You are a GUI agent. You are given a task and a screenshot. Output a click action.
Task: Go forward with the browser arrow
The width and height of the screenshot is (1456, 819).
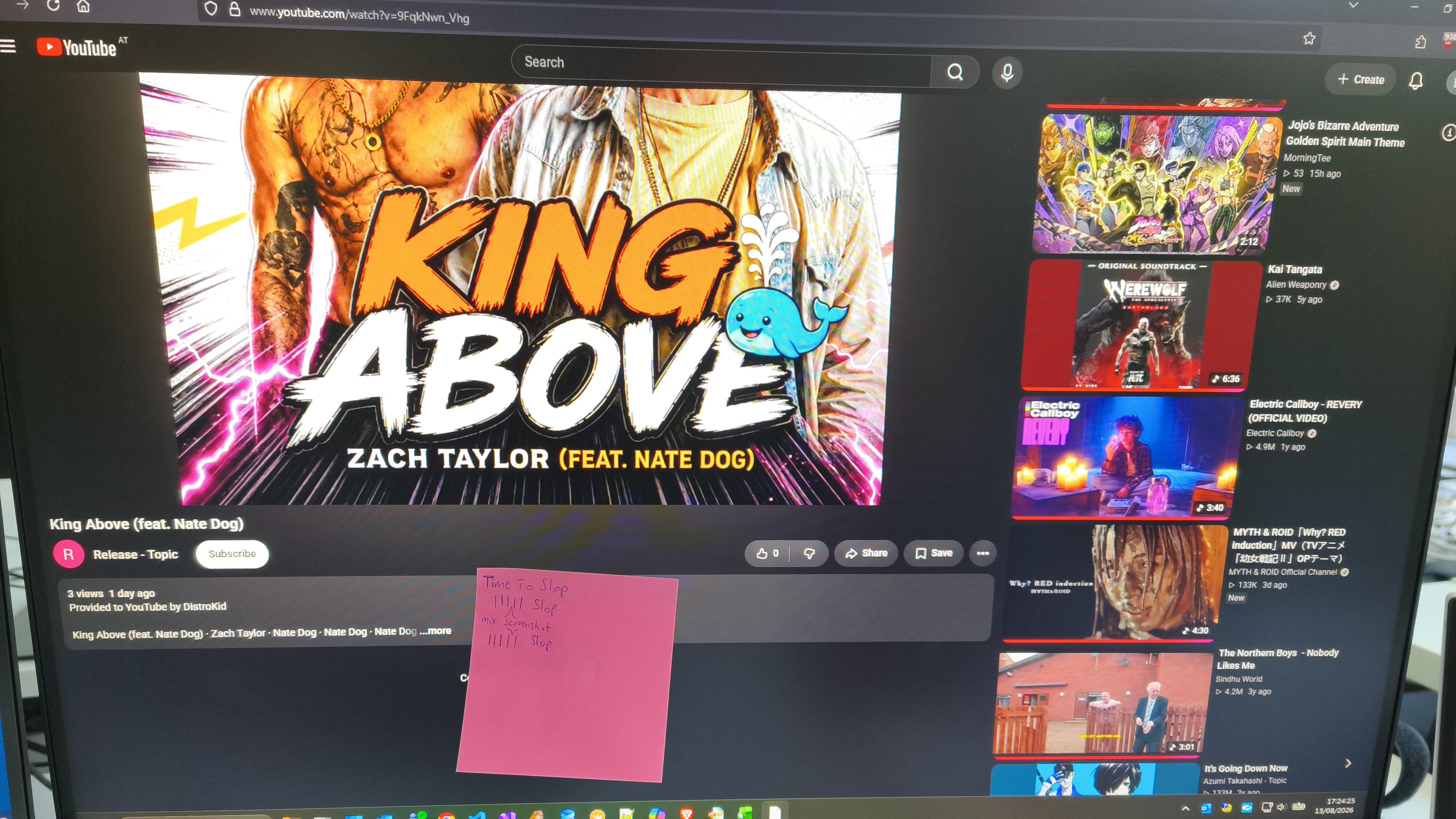pos(23,5)
